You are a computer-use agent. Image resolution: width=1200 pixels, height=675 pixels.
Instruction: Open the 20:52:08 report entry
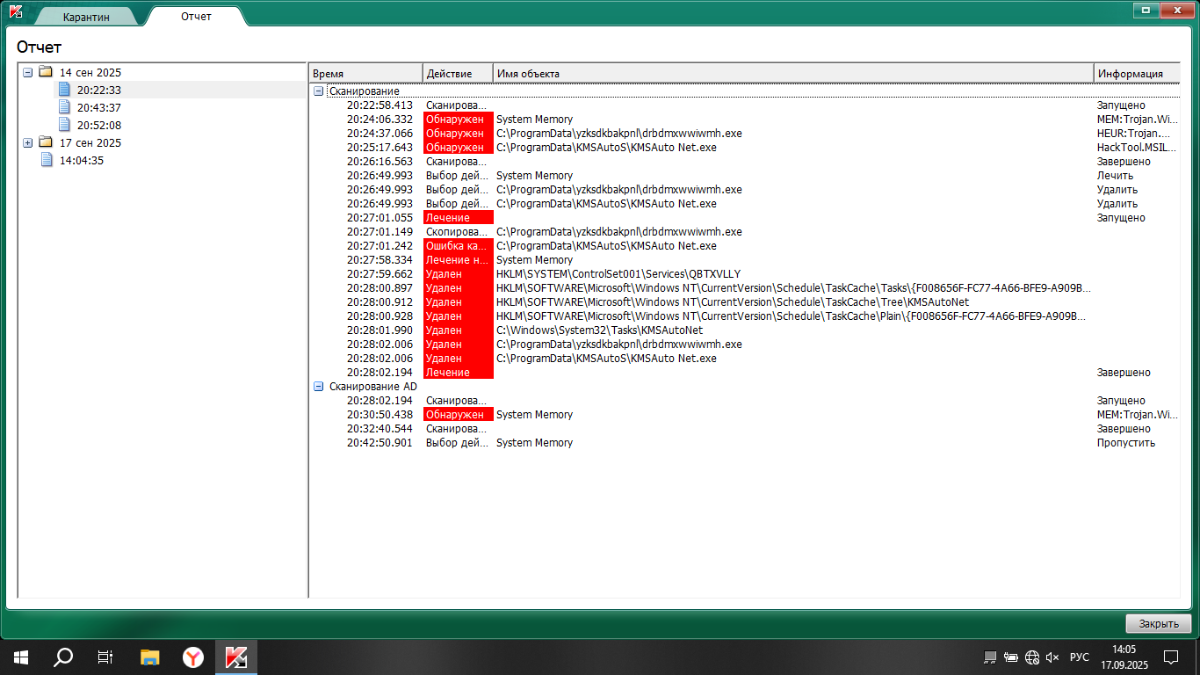coord(99,125)
